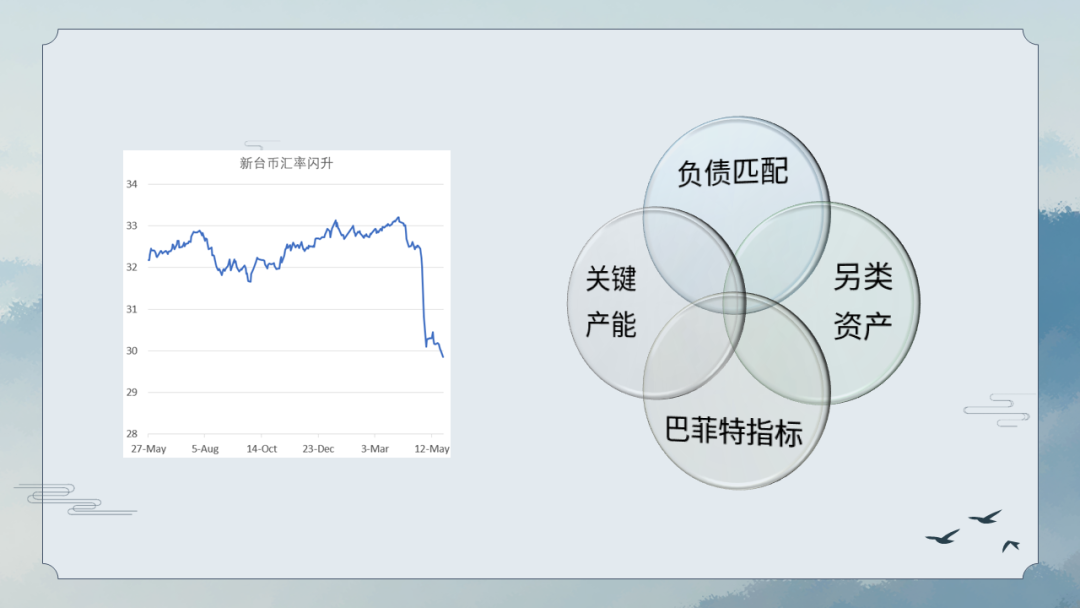
Task: Click x-axis label 3-Mar
Action: point(375,449)
